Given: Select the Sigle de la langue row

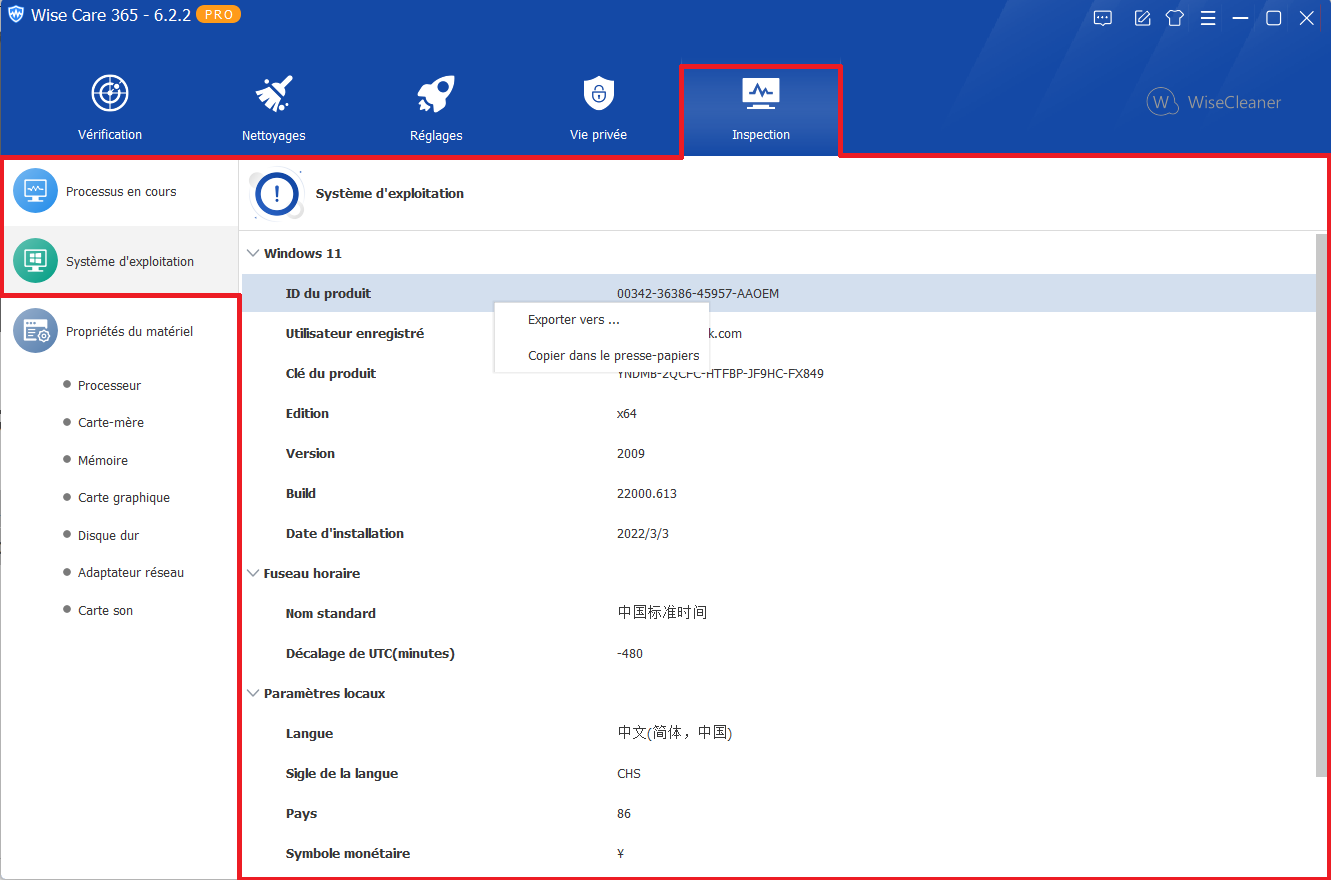Looking at the screenshot, I should pyautogui.click(x=779, y=773).
